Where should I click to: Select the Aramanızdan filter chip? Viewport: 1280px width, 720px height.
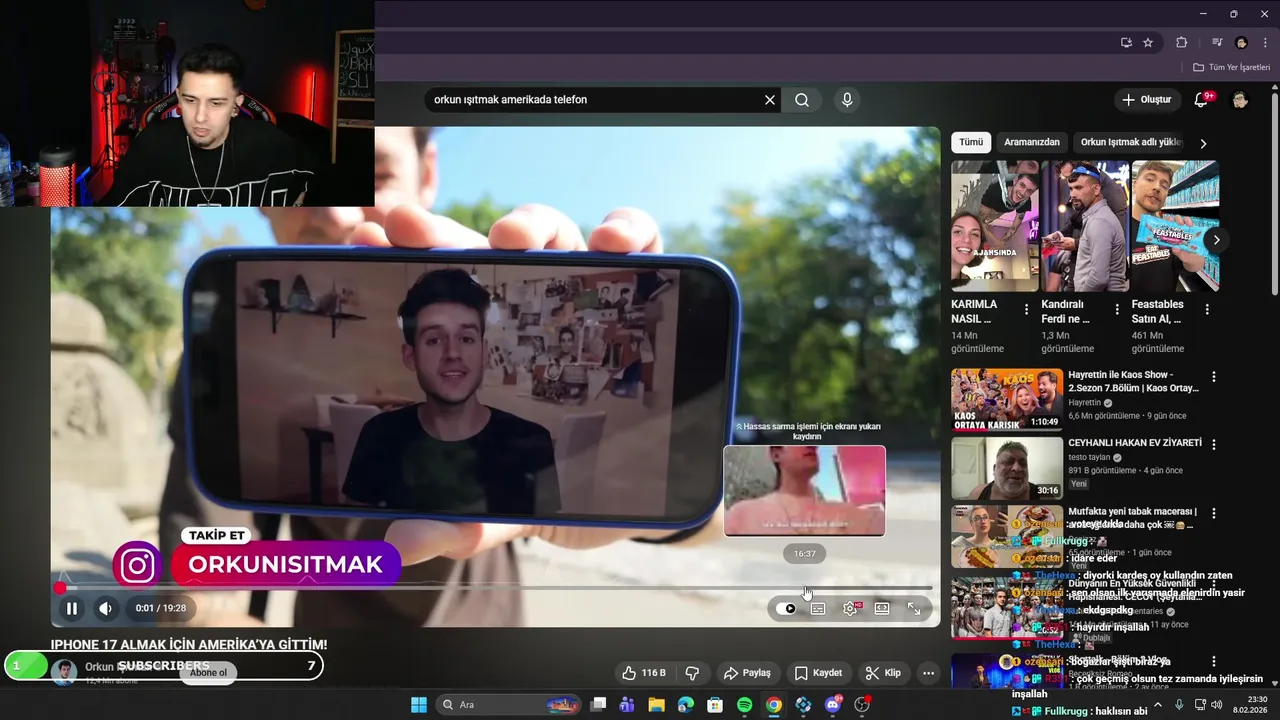point(1032,142)
